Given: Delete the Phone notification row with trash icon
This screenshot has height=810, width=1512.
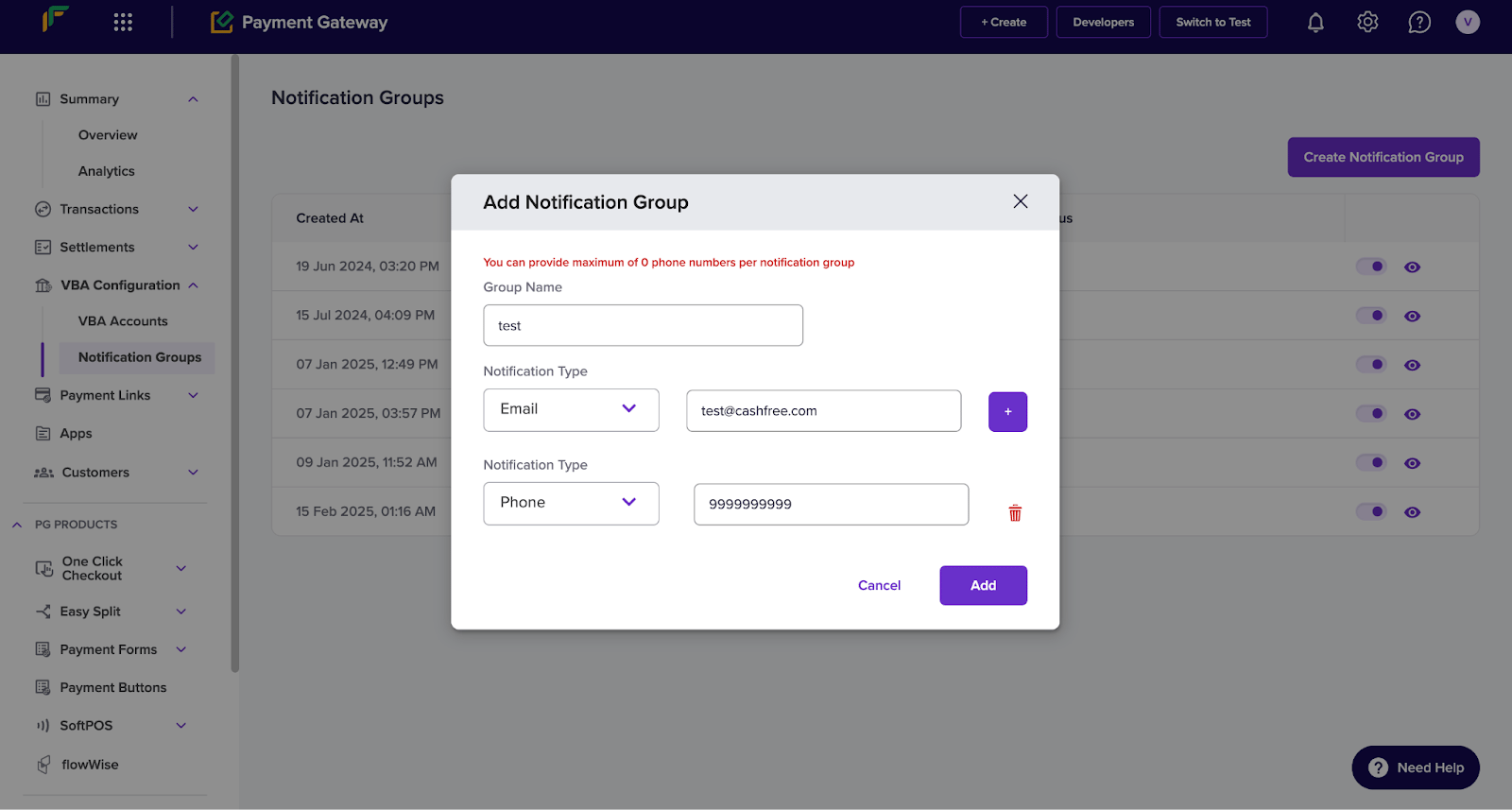Looking at the screenshot, I should [1015, 513].
